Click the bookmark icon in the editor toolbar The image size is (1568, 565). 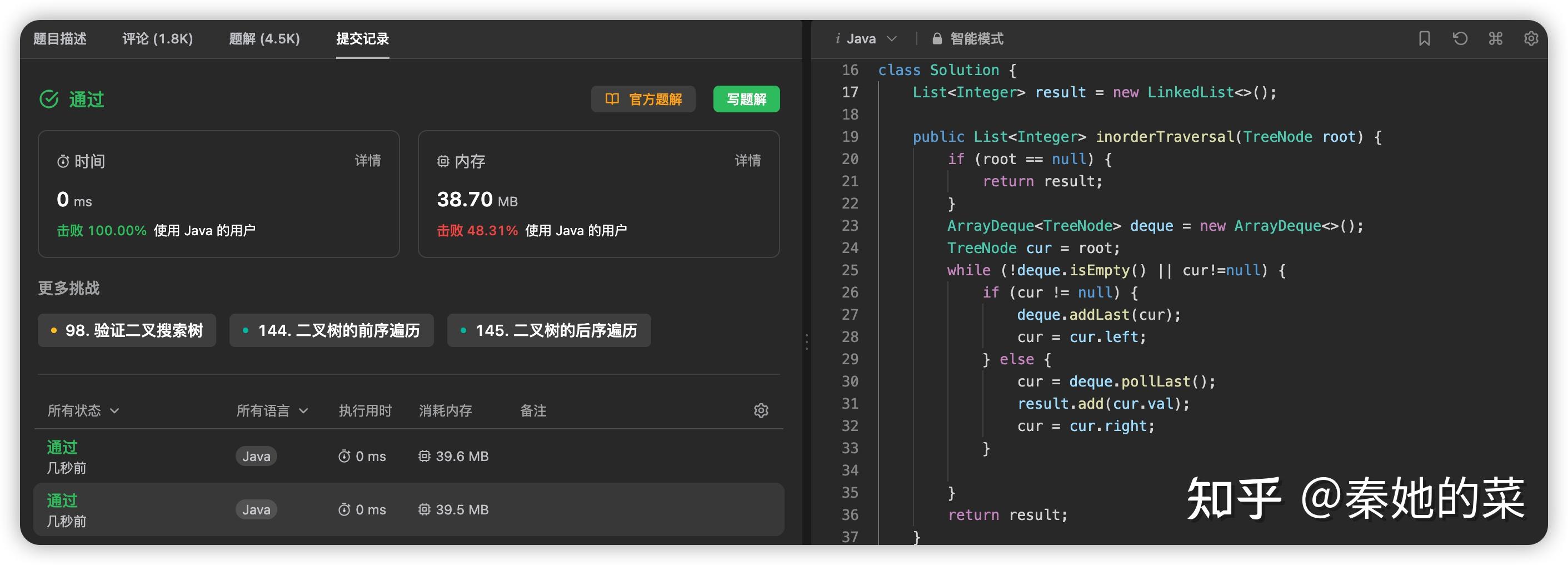point(1424,38)
